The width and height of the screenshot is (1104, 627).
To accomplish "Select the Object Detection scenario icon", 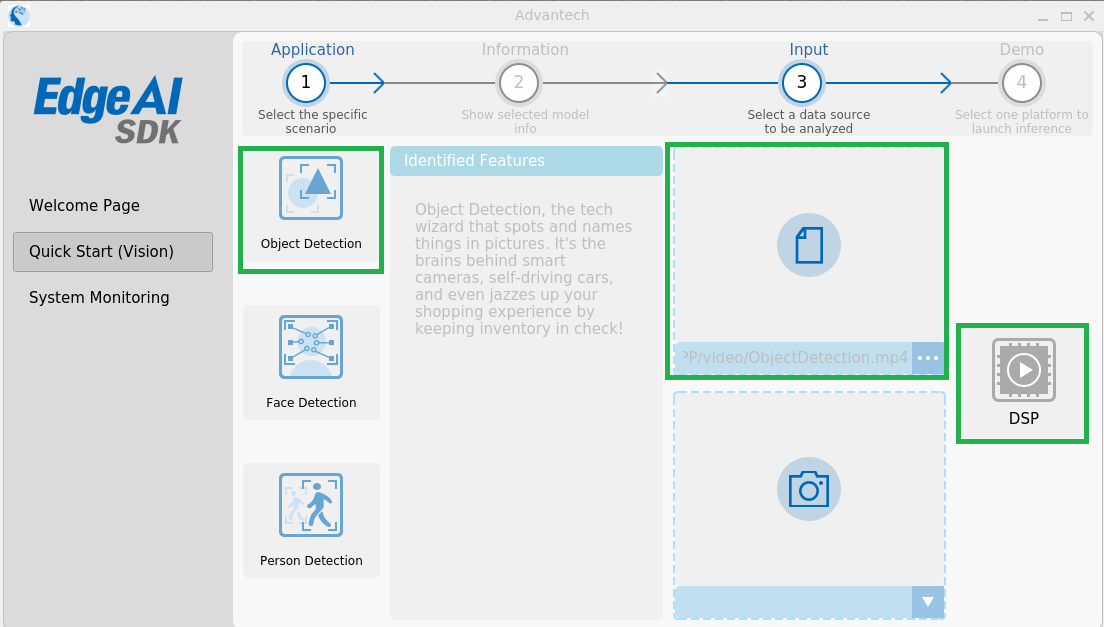I will click(311, 188).
